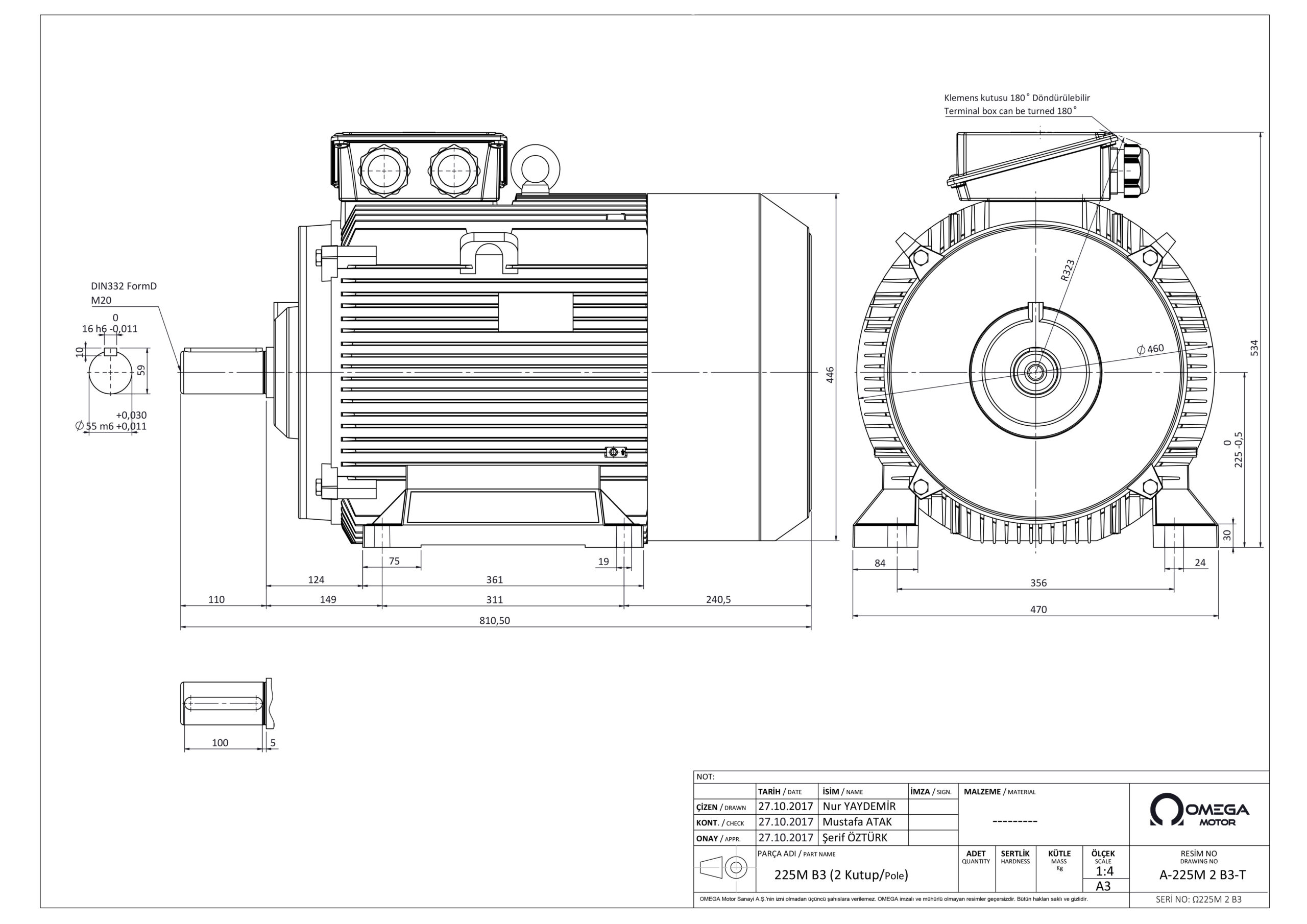Click the R323 radius label
This screenshot has height=924, width=1307.
tap(1068, 271)
